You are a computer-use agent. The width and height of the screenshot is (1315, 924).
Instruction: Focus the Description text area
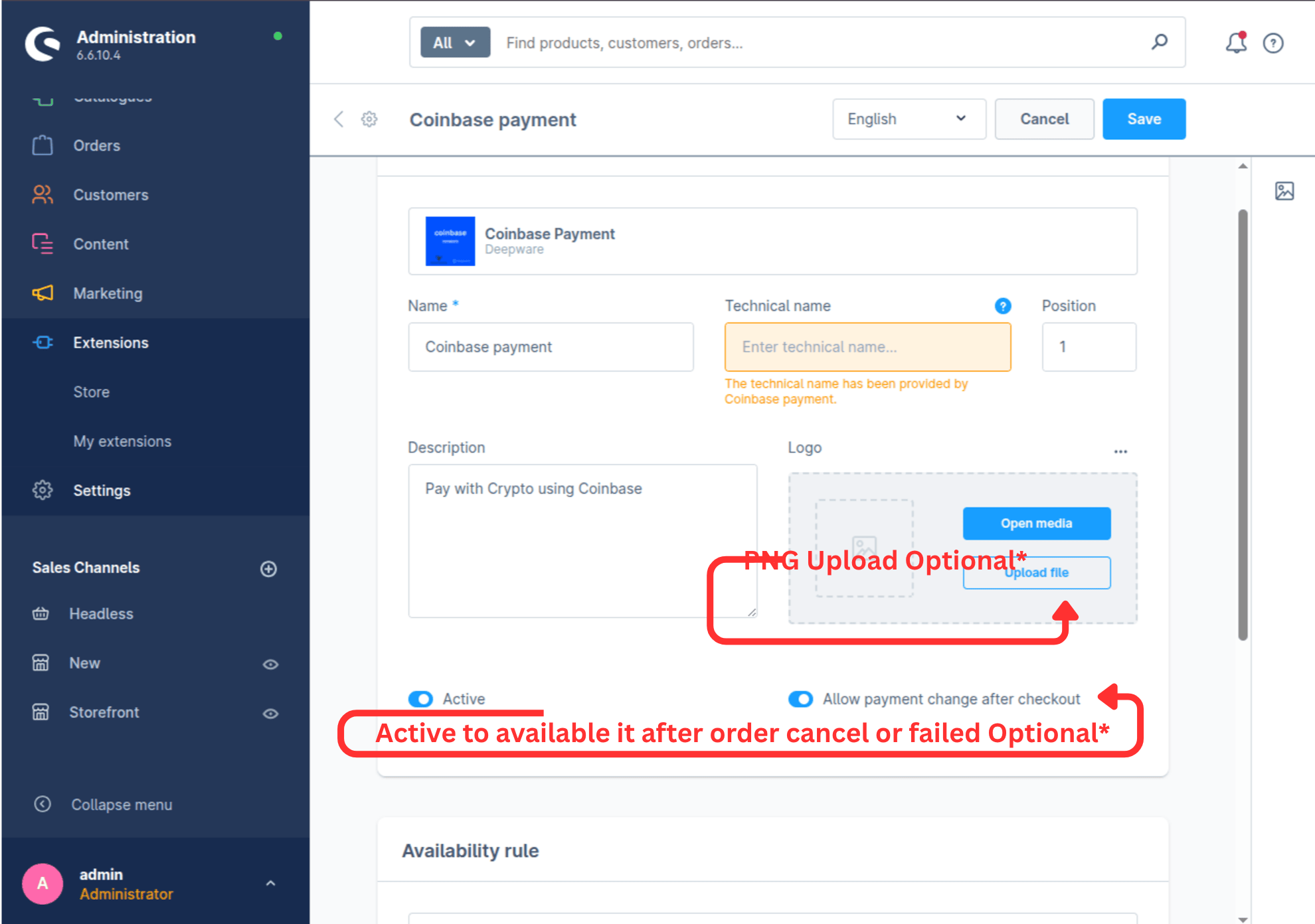tap(582, 541)
